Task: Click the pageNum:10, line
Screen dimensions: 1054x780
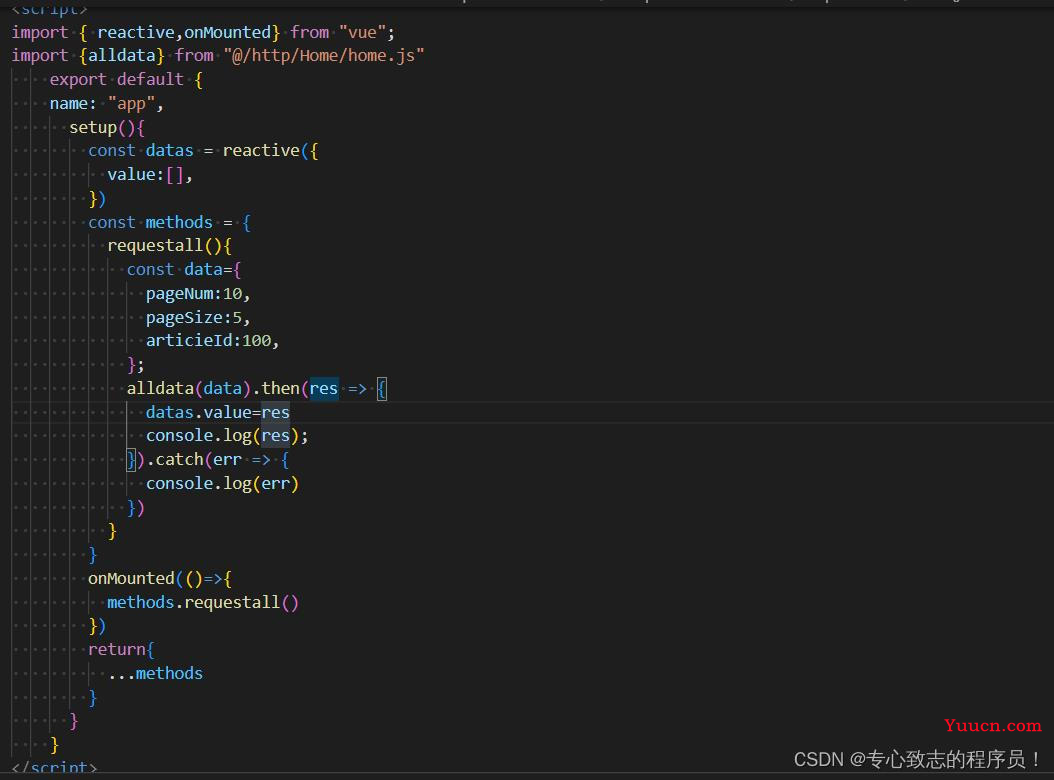Action: [198, 294]
